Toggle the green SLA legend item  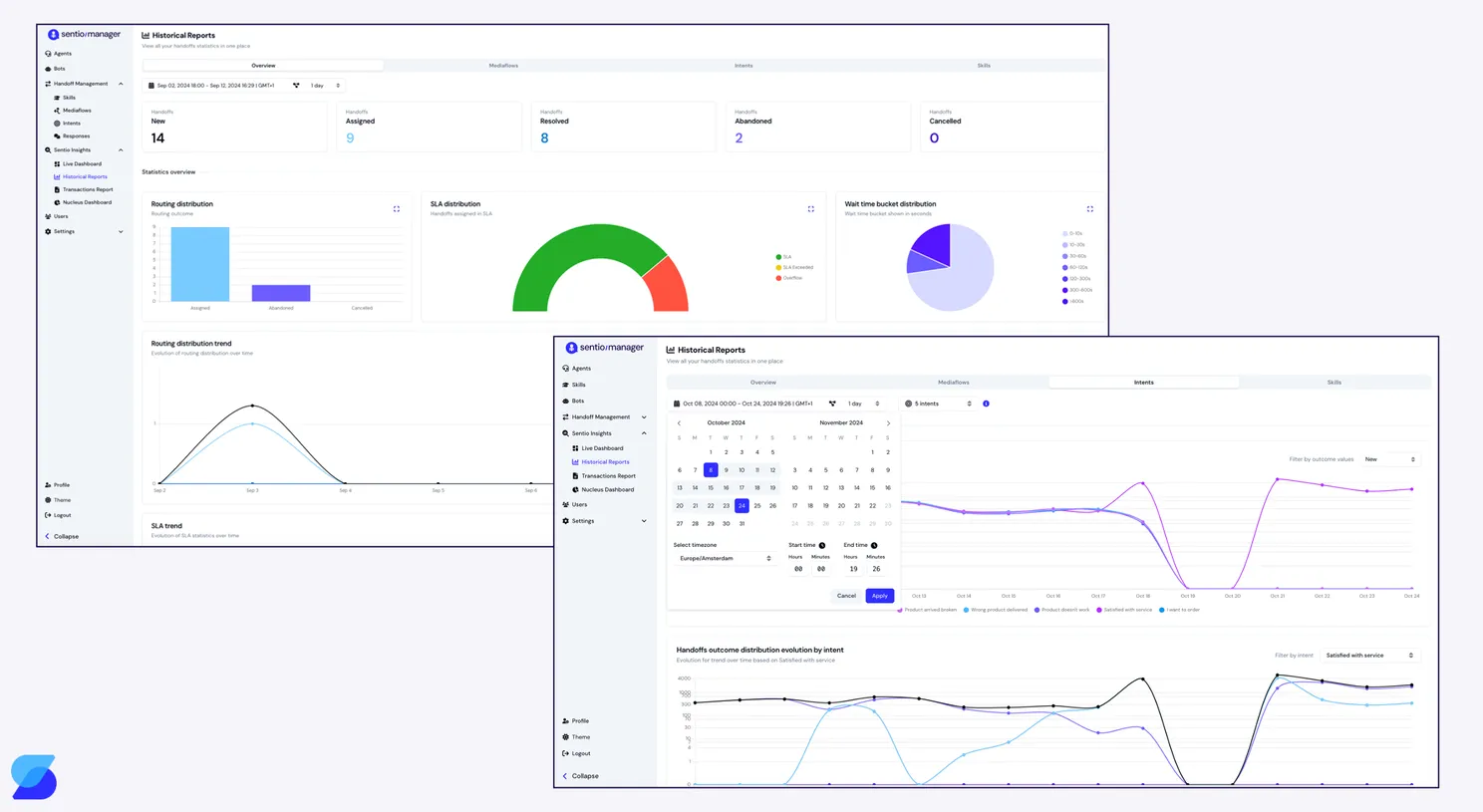coord(783,257)
